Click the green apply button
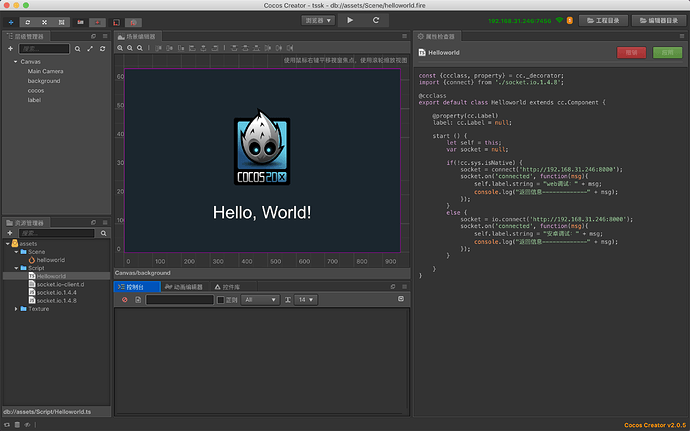 click(x=665, y=51)
